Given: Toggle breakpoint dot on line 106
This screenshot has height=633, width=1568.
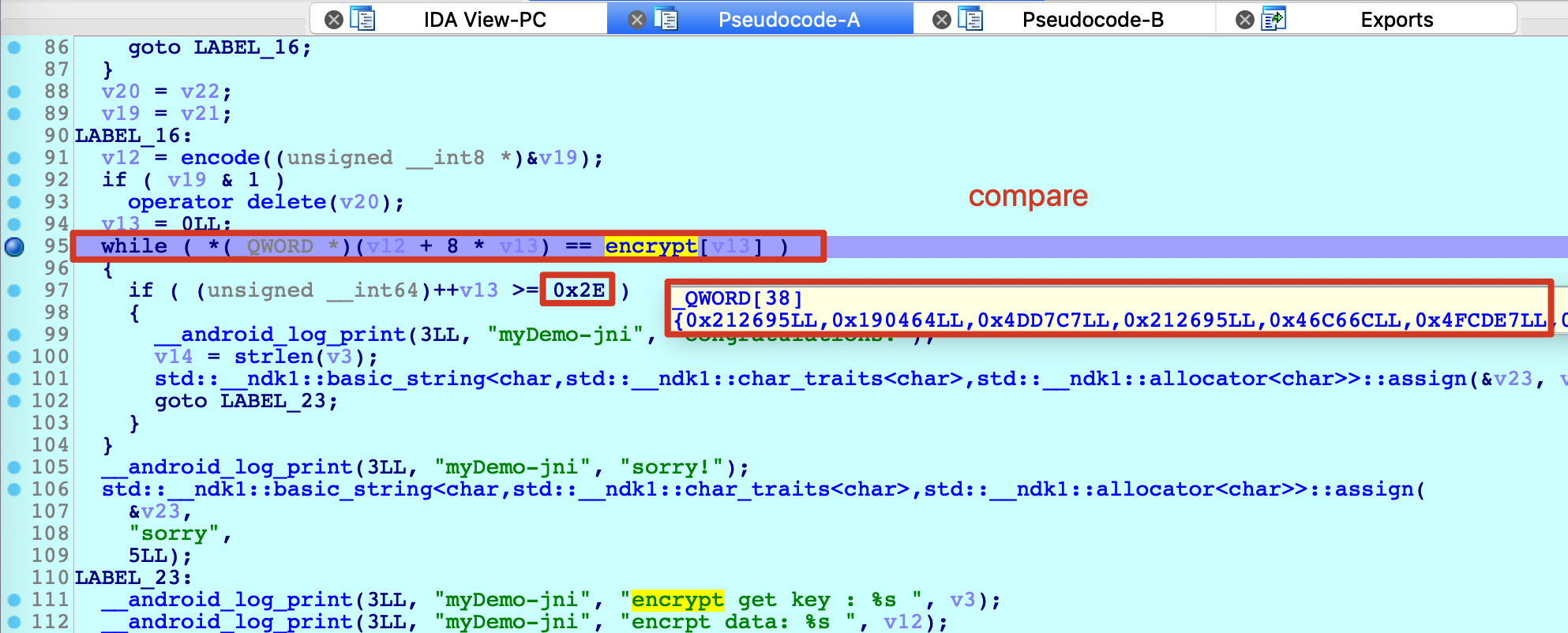Looking at the screenshot, I should (x=14, y=489).
